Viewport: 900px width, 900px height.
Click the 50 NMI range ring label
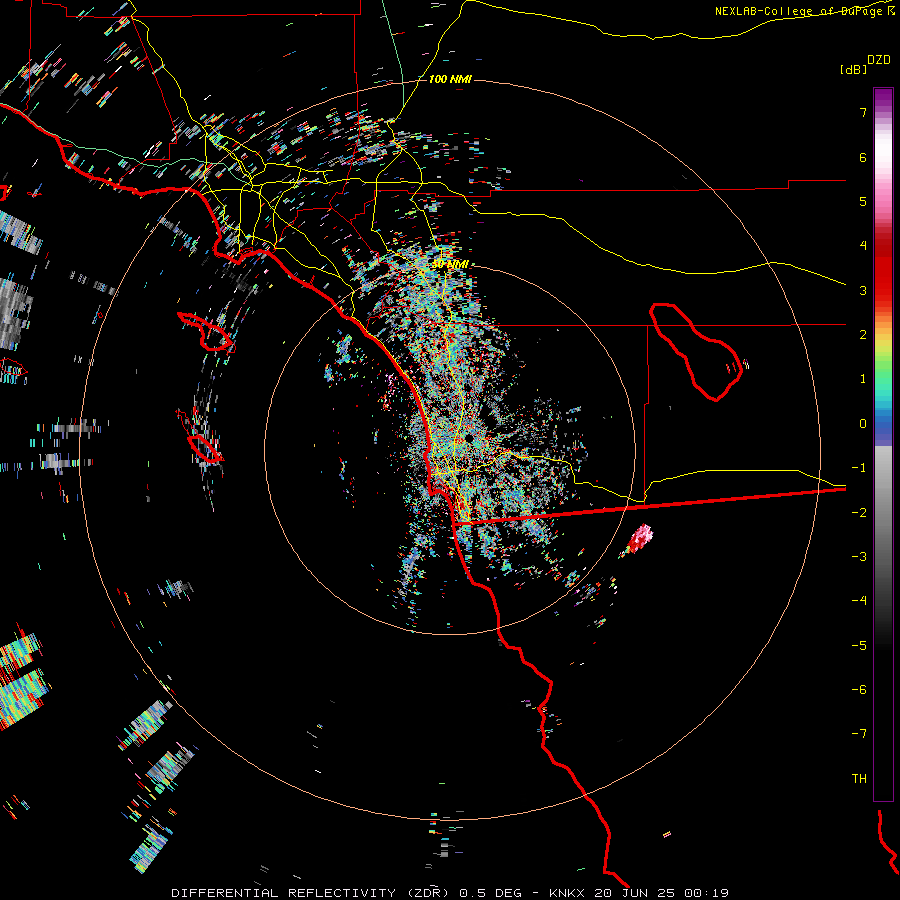tap(450, 264)
